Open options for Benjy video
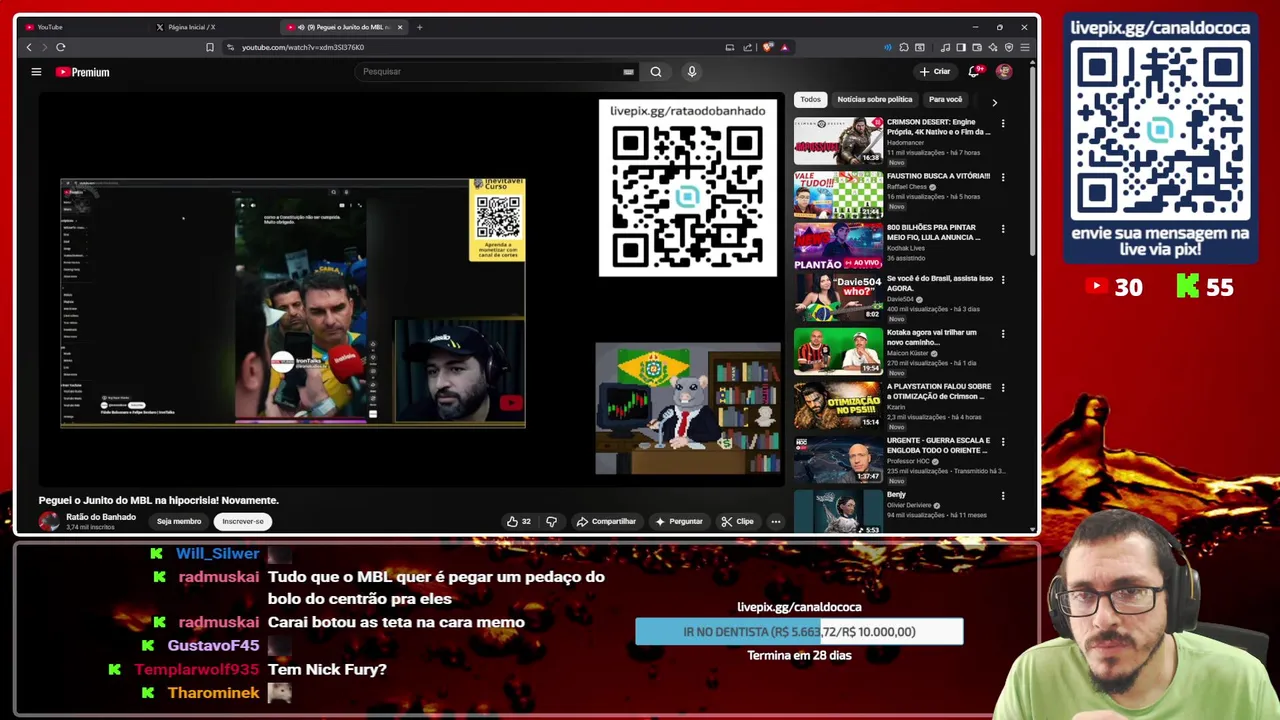 click(x=1003, y=497)
